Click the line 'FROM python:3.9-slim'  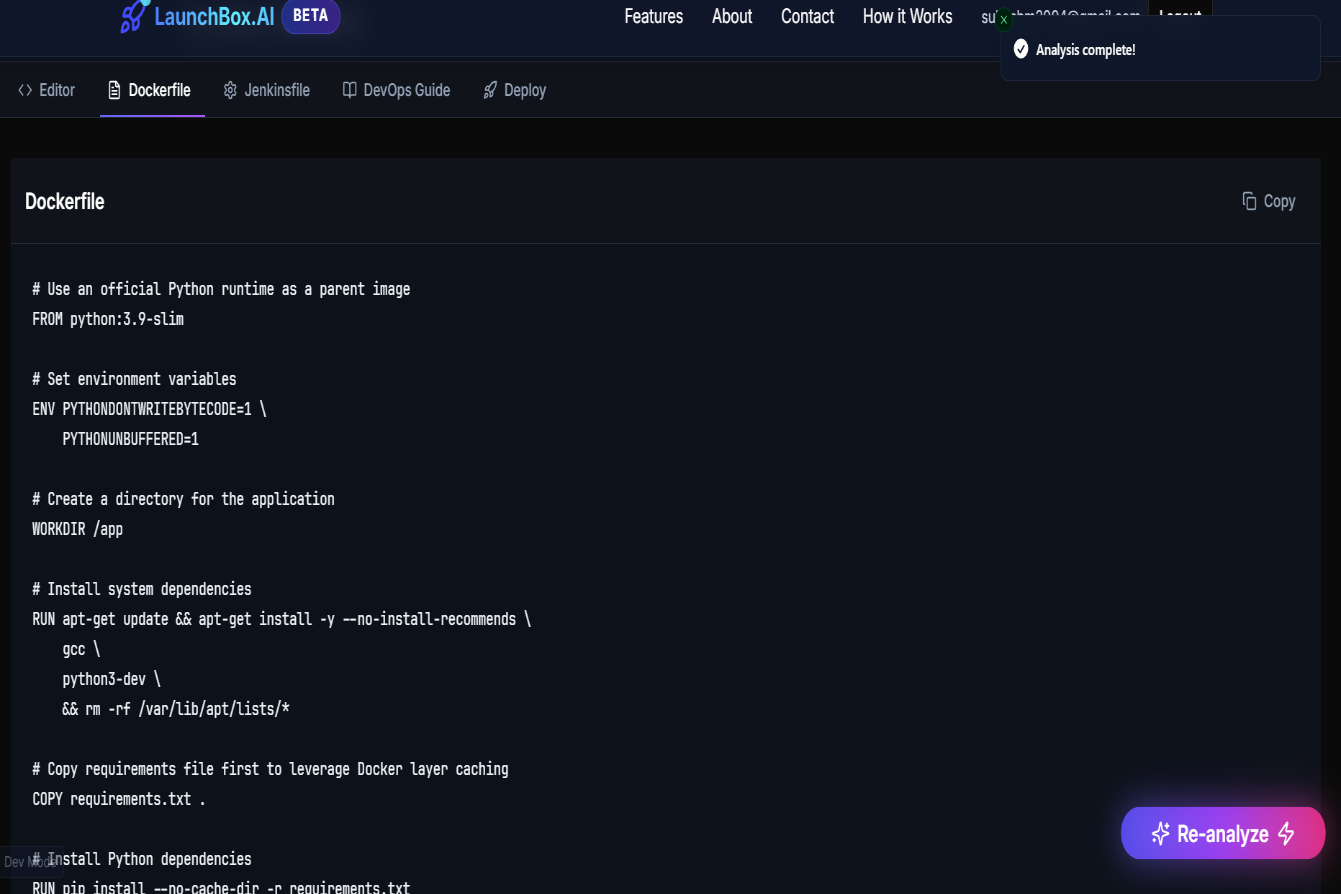pos(108,319)
